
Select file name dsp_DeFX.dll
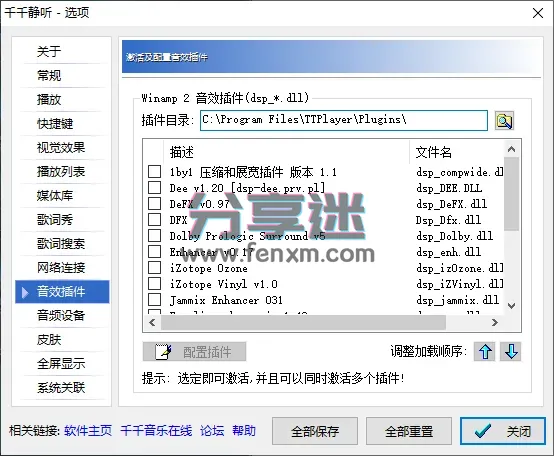point(452,204)
